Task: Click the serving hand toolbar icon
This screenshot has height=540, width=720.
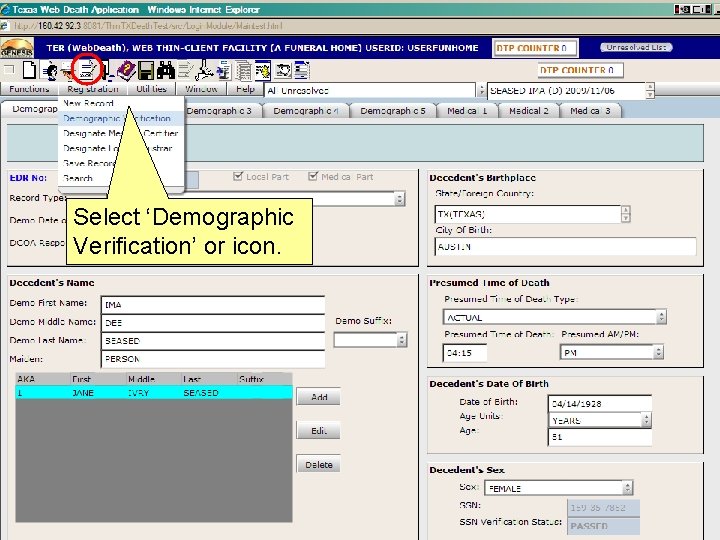Action: [x=67, y=71]
